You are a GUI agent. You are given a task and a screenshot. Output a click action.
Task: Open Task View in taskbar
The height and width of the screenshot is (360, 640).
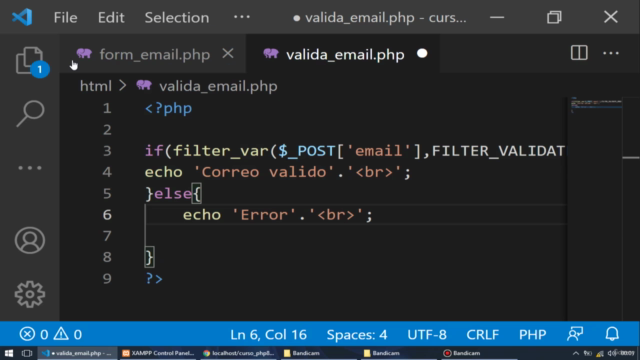pyautogui.click(x=27, y=353)
